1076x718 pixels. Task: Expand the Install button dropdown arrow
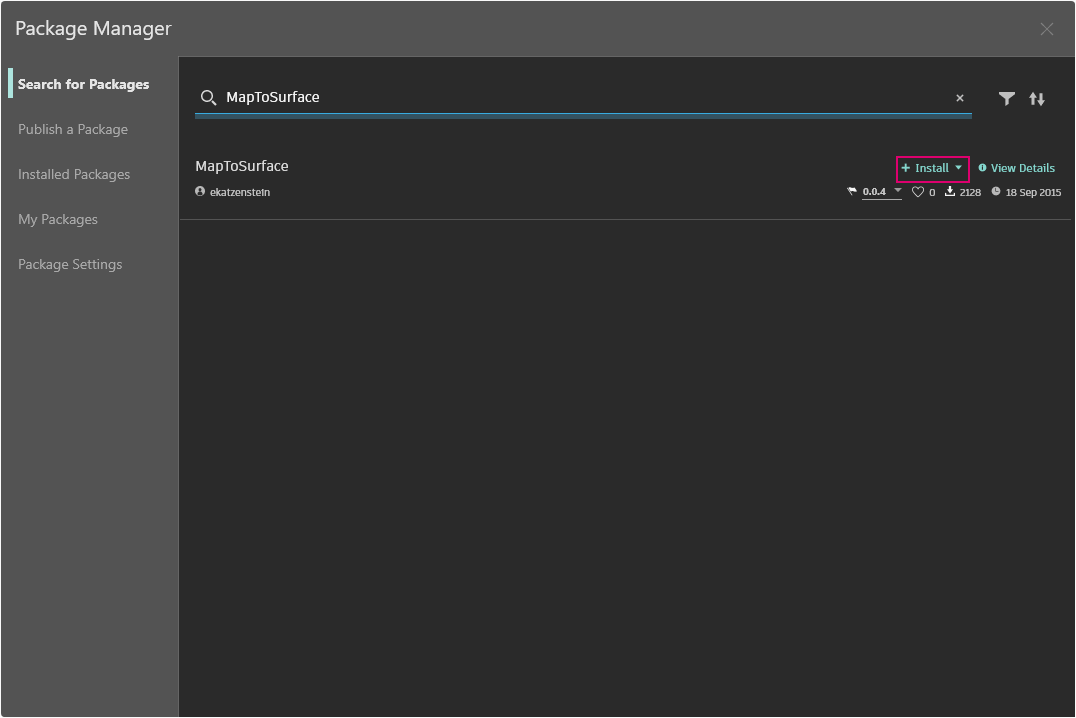[x=958, y=168]
